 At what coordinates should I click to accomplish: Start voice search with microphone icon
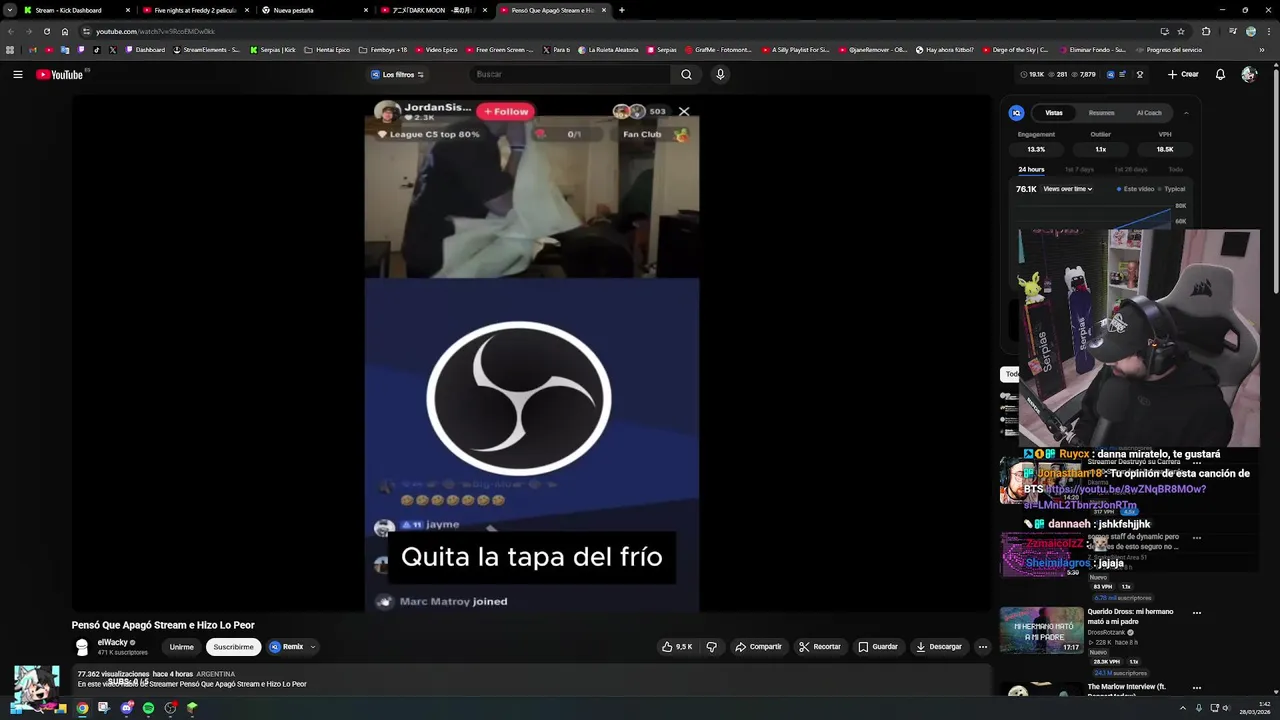720,74
